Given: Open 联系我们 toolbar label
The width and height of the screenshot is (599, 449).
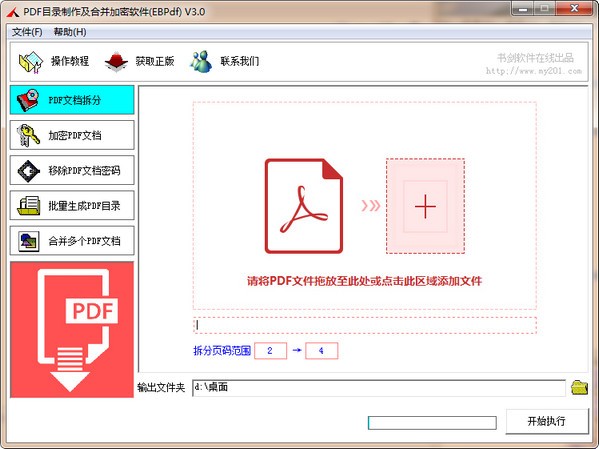Looking at the screenshot, I should [240, 61].
